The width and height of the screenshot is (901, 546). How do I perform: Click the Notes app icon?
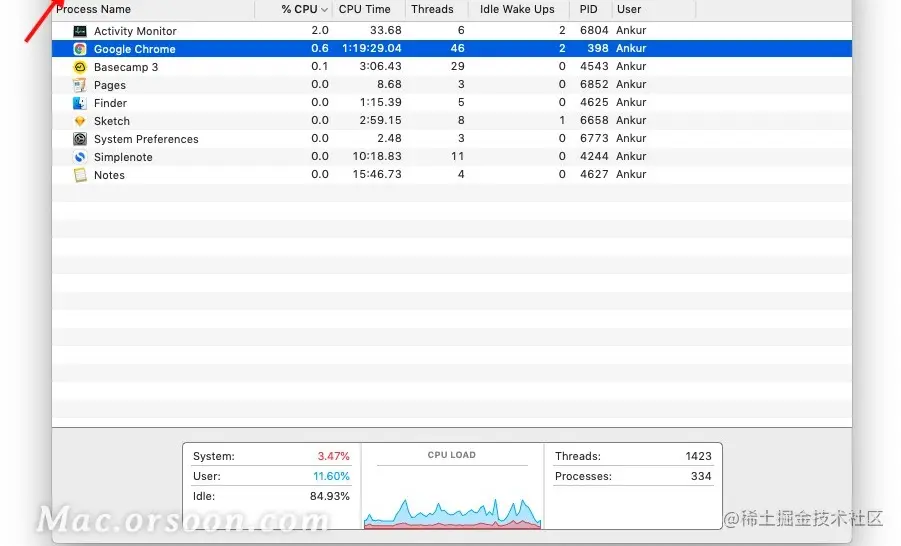[80, 175]
